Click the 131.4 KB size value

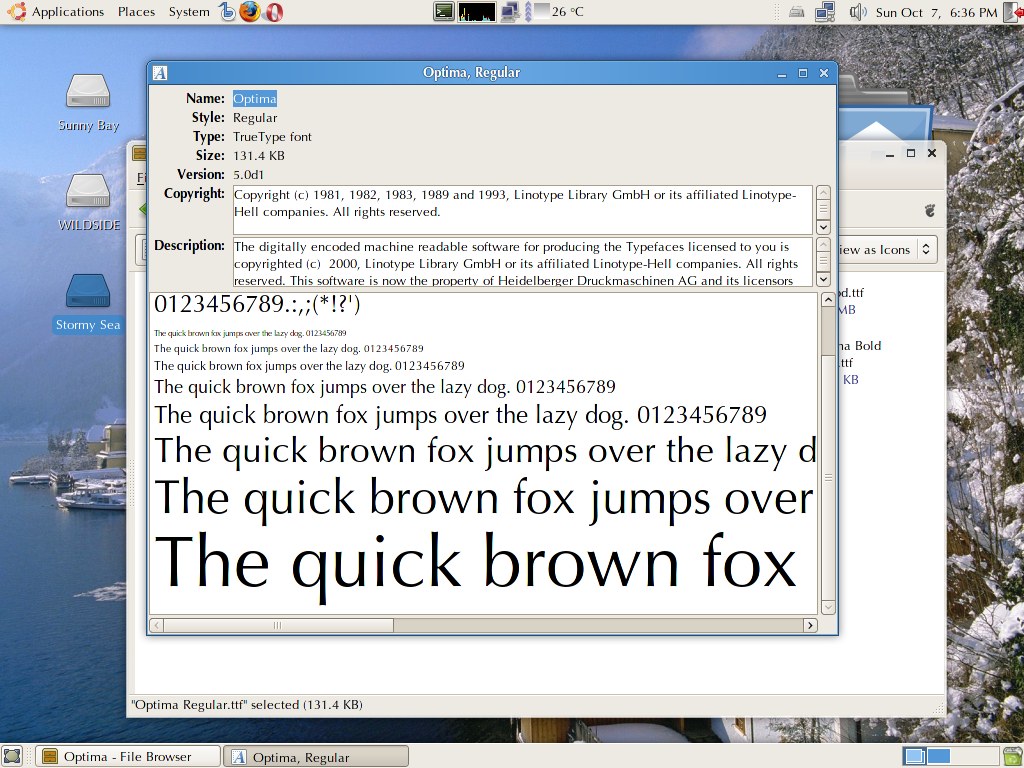[x=259, y=155]
